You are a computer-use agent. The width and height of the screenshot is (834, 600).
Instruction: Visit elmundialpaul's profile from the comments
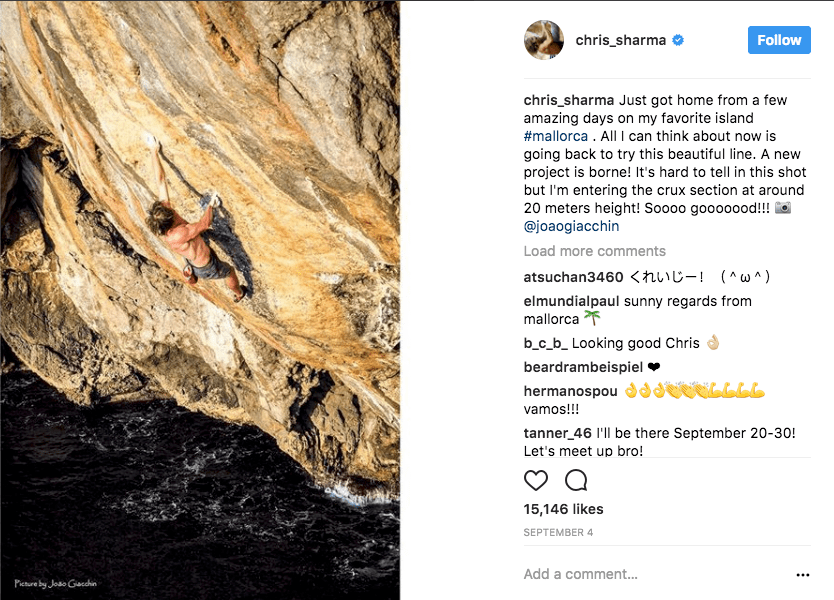[571, 301]
